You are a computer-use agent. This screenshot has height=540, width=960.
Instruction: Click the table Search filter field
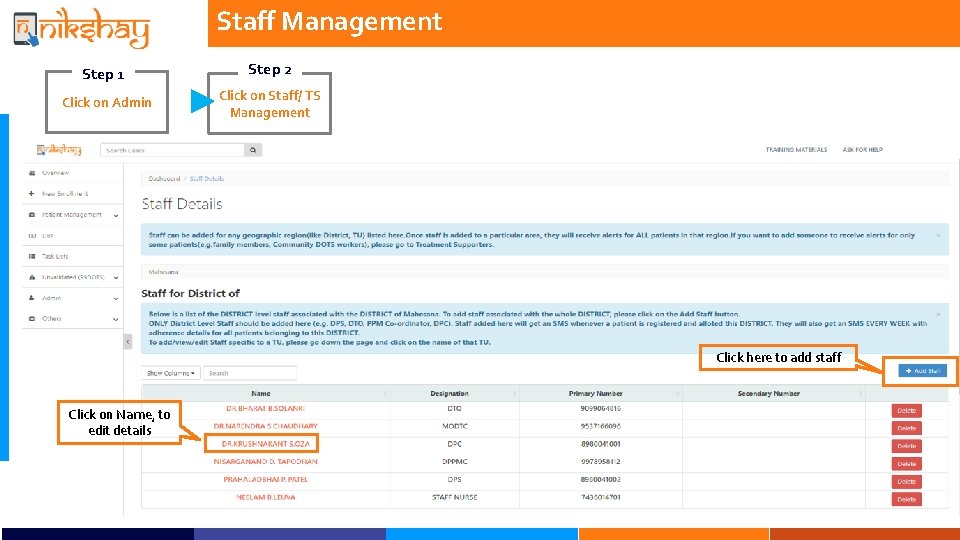250,373
